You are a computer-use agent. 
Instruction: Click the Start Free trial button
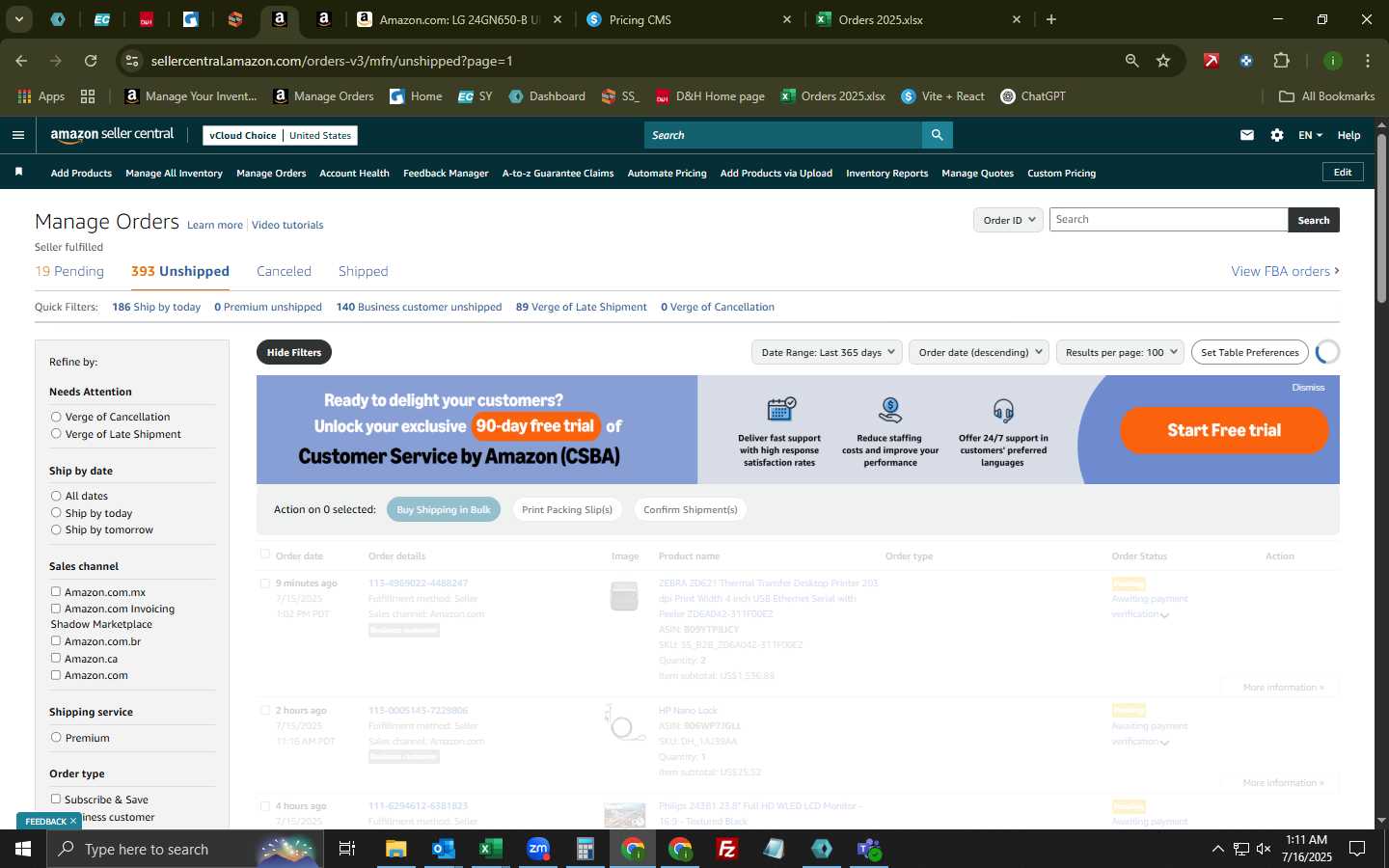click(1224, 430)
